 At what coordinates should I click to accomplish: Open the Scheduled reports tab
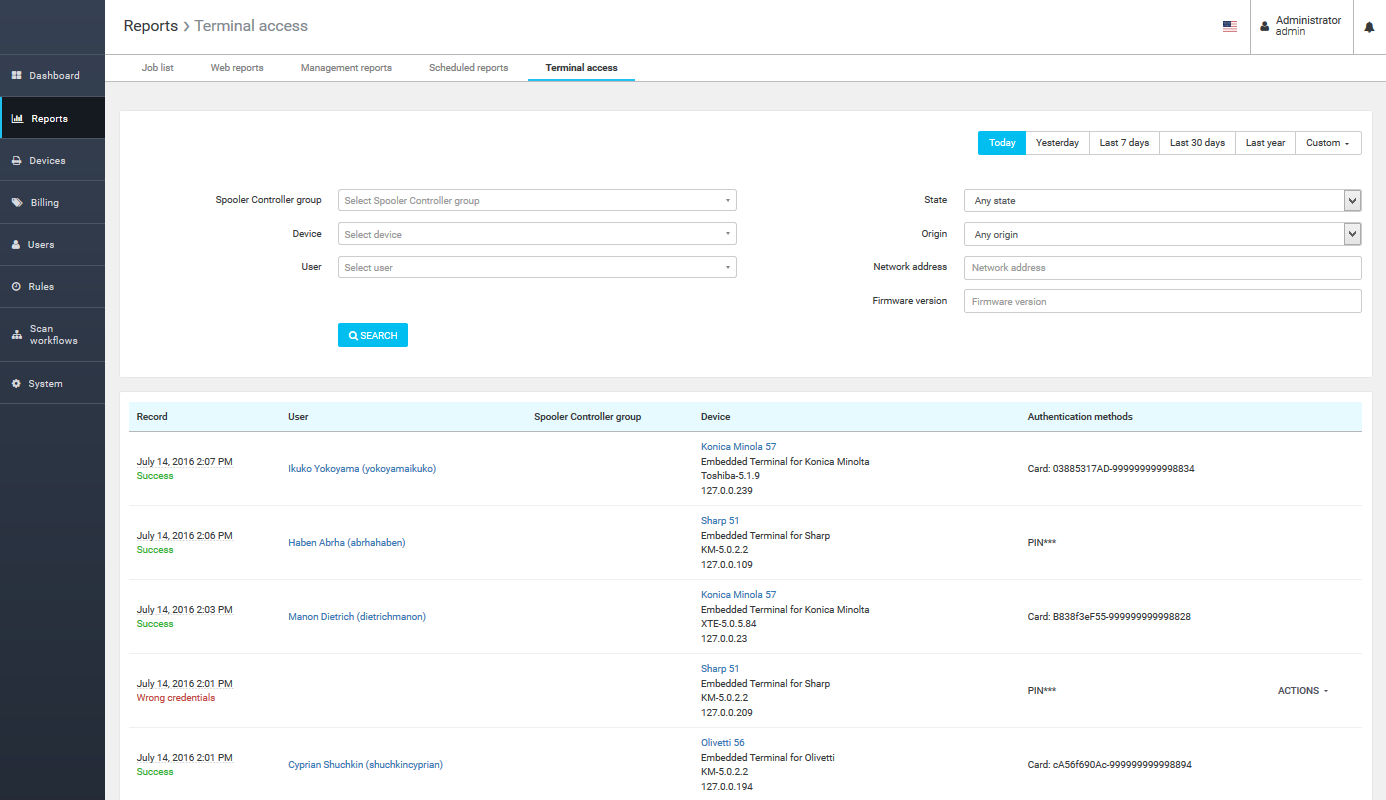point(468,68)
